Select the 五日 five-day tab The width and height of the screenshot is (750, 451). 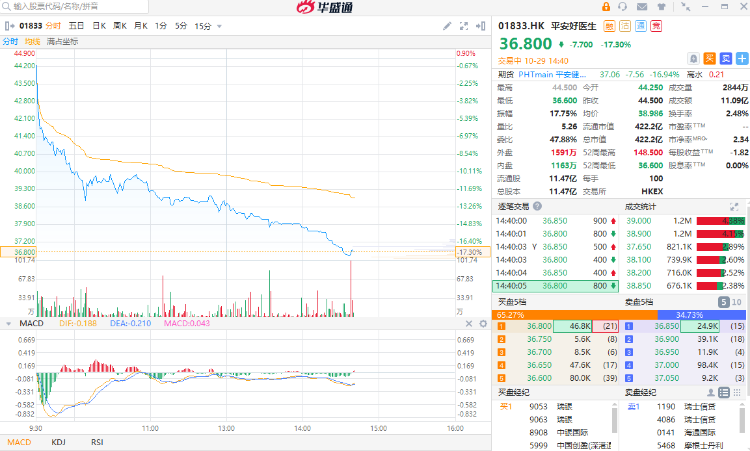pyautogui.click(x=76, y=26)
